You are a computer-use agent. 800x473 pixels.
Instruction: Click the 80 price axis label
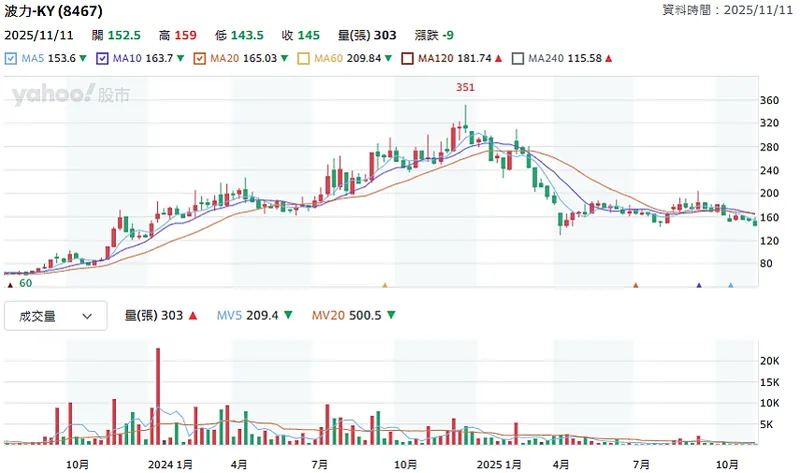coord(766,264)
